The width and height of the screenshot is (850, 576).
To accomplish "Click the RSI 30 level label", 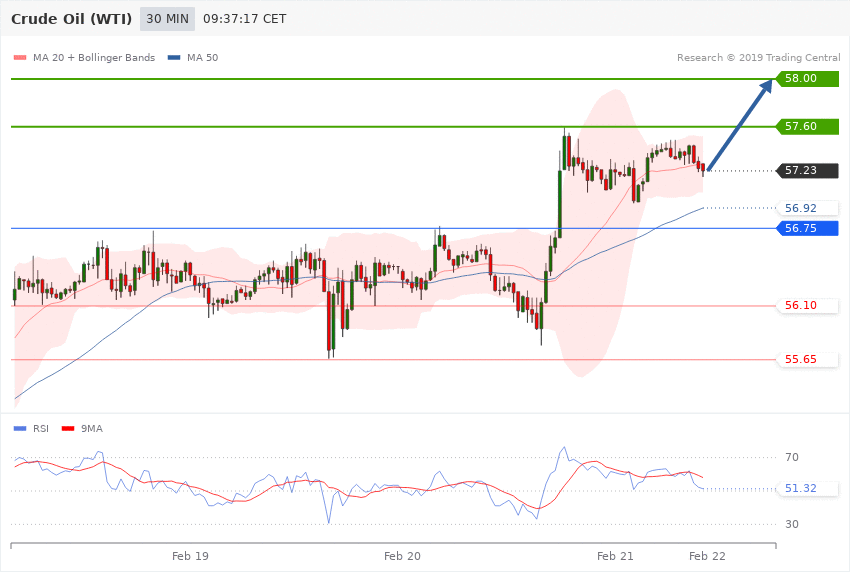I will click(792, 525).
